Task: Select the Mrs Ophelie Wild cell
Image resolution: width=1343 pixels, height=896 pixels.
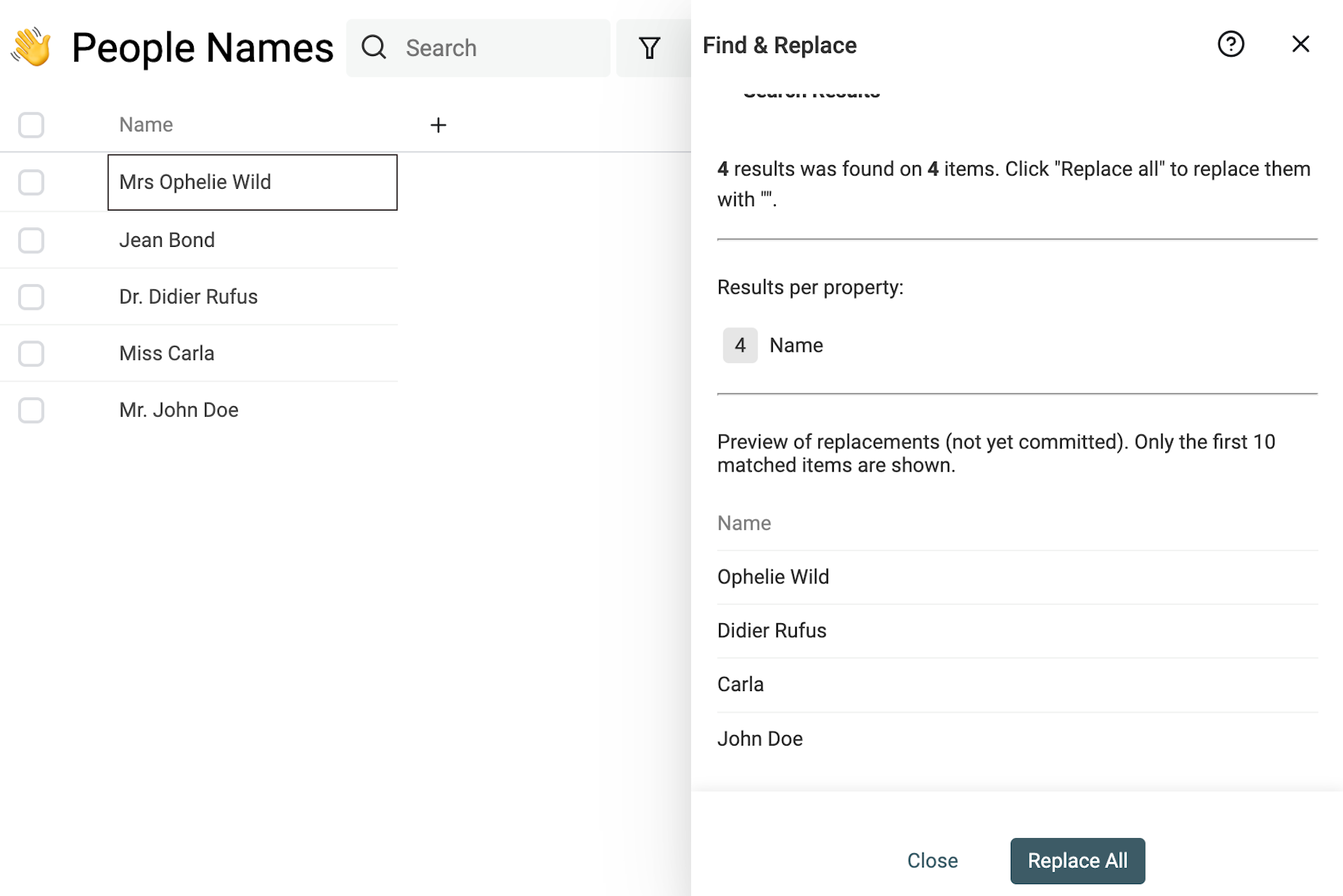Action: click(252, 182)
